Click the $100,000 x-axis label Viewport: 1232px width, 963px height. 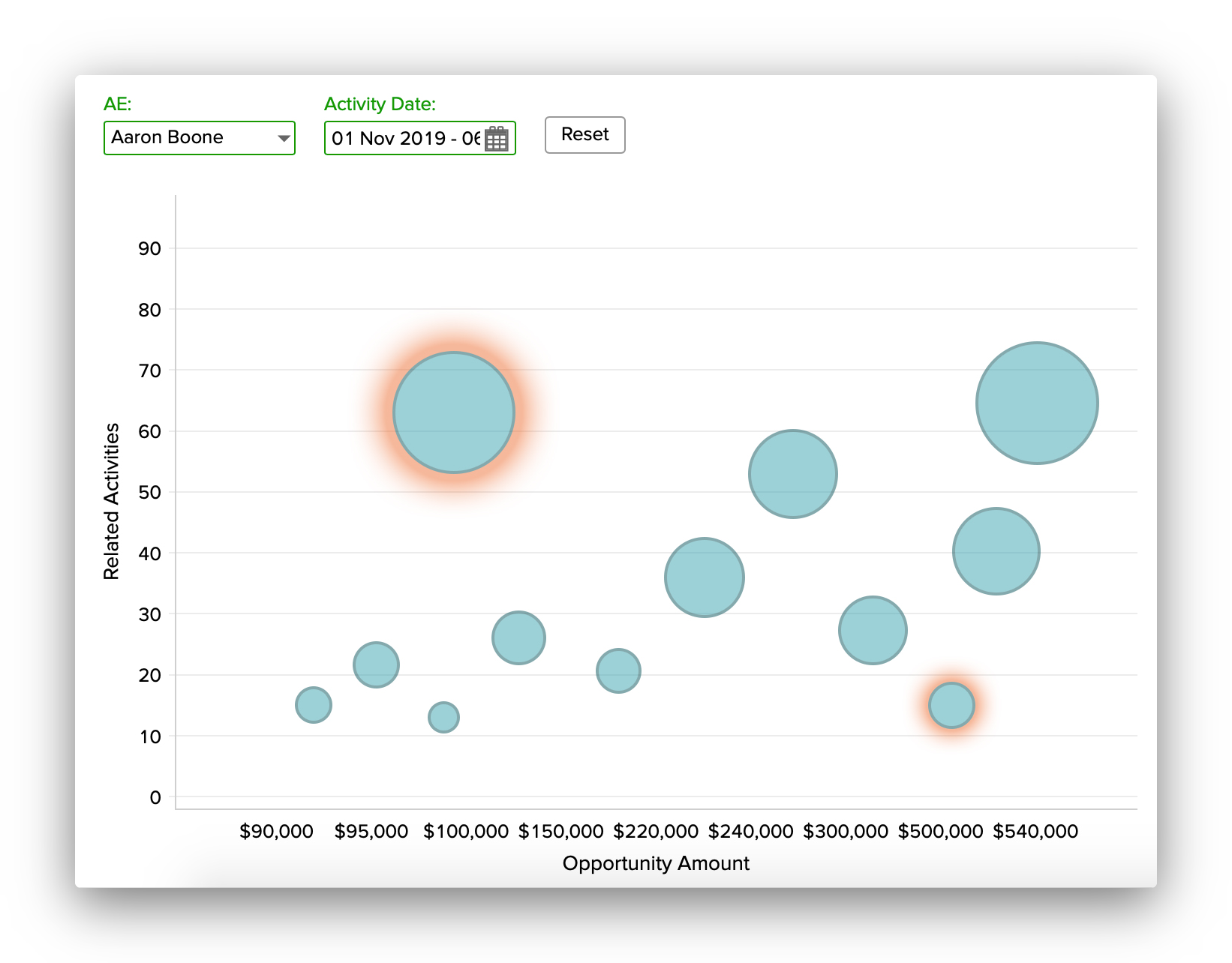click(x=466, y=831)
